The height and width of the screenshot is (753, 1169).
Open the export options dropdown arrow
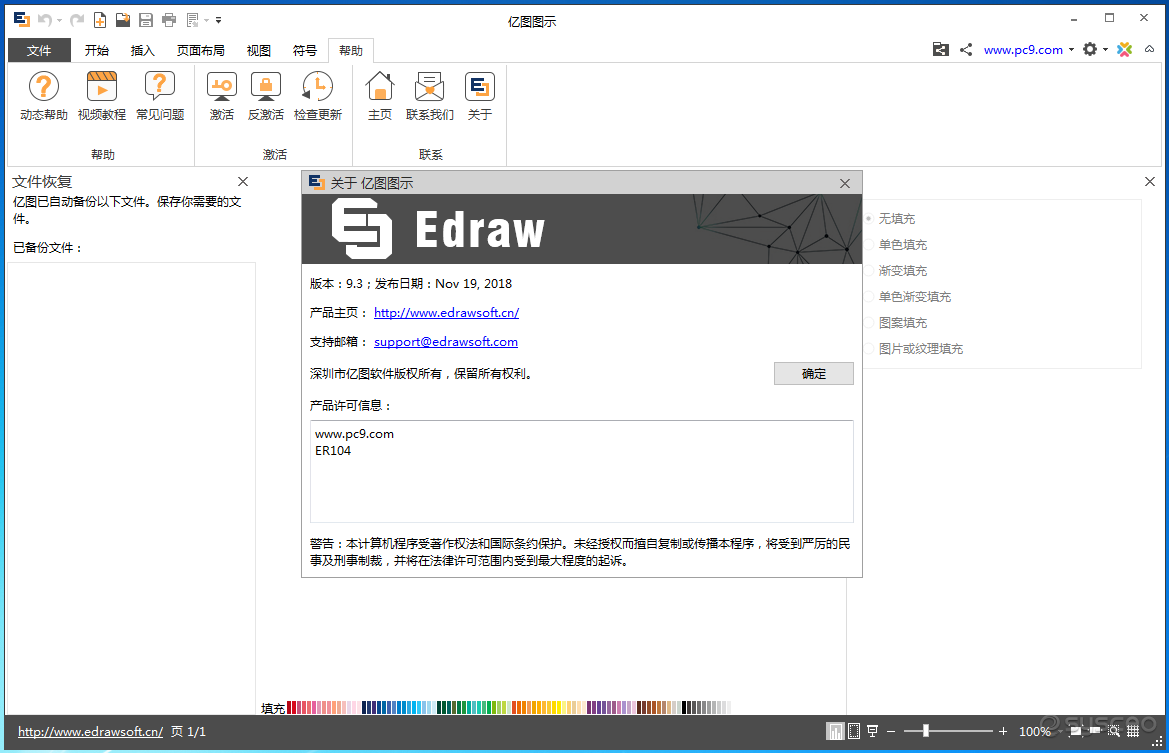tap(207, 21)
